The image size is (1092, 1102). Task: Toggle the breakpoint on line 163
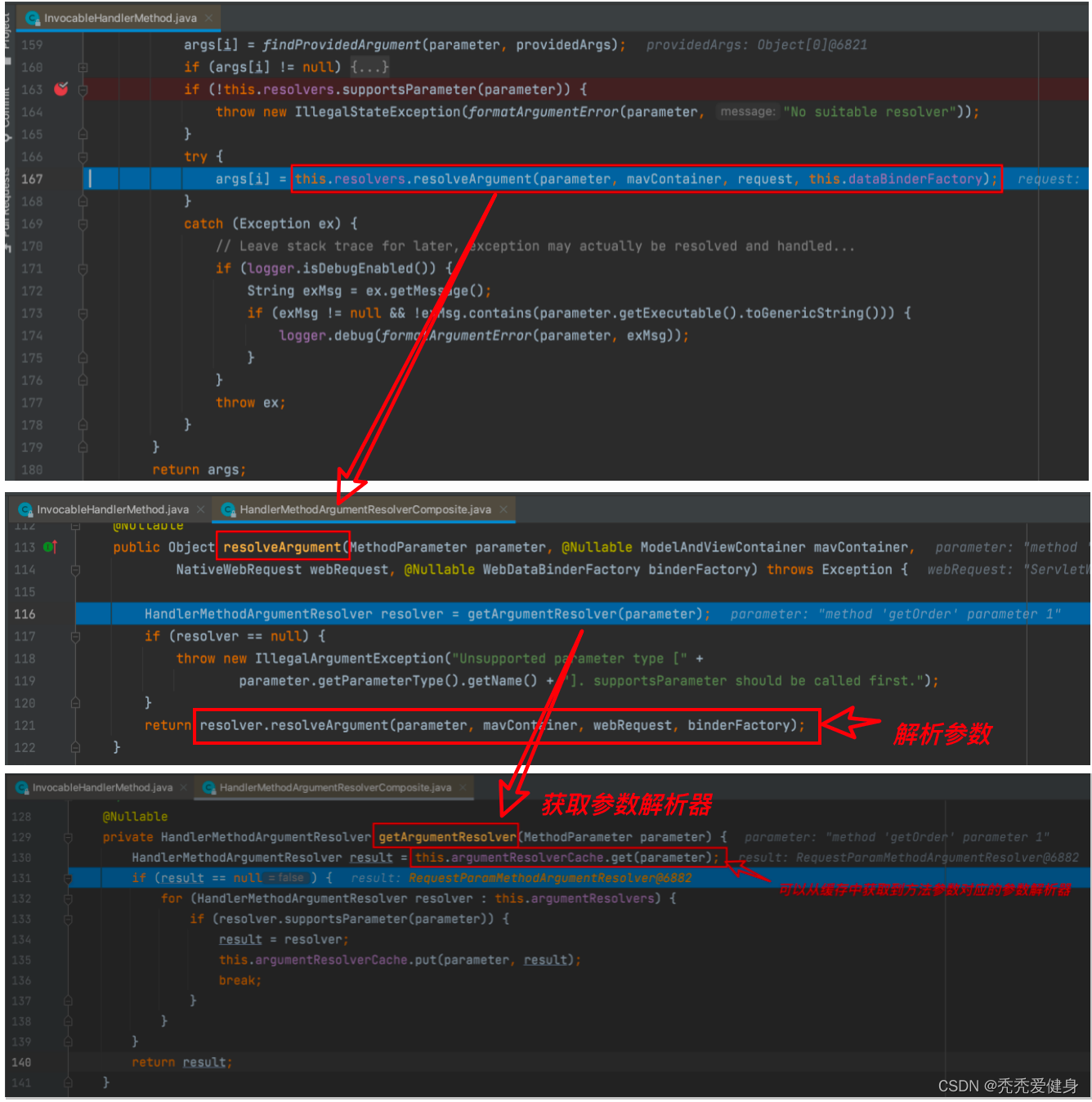click(61, 88)
